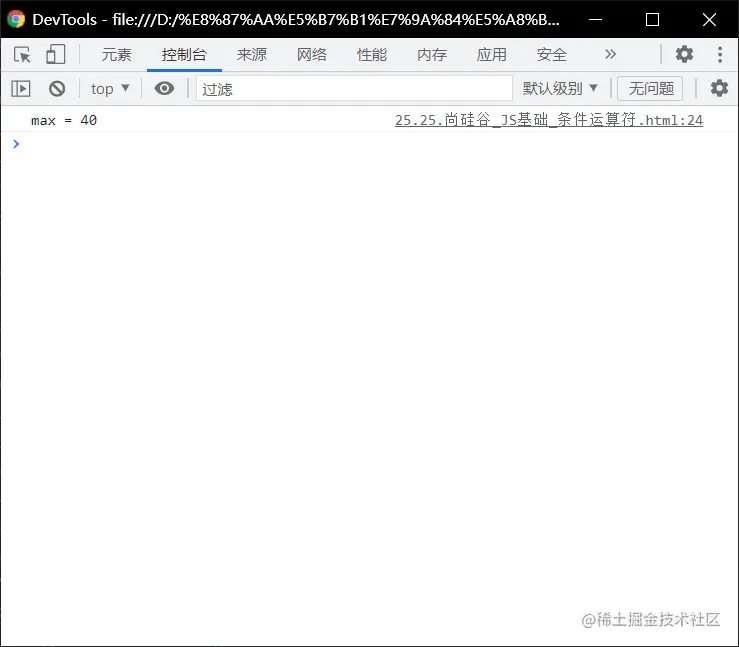Open the 性能 tab
Screen dimensions: 739x647
pyautogui.click(x=371, y=55)
